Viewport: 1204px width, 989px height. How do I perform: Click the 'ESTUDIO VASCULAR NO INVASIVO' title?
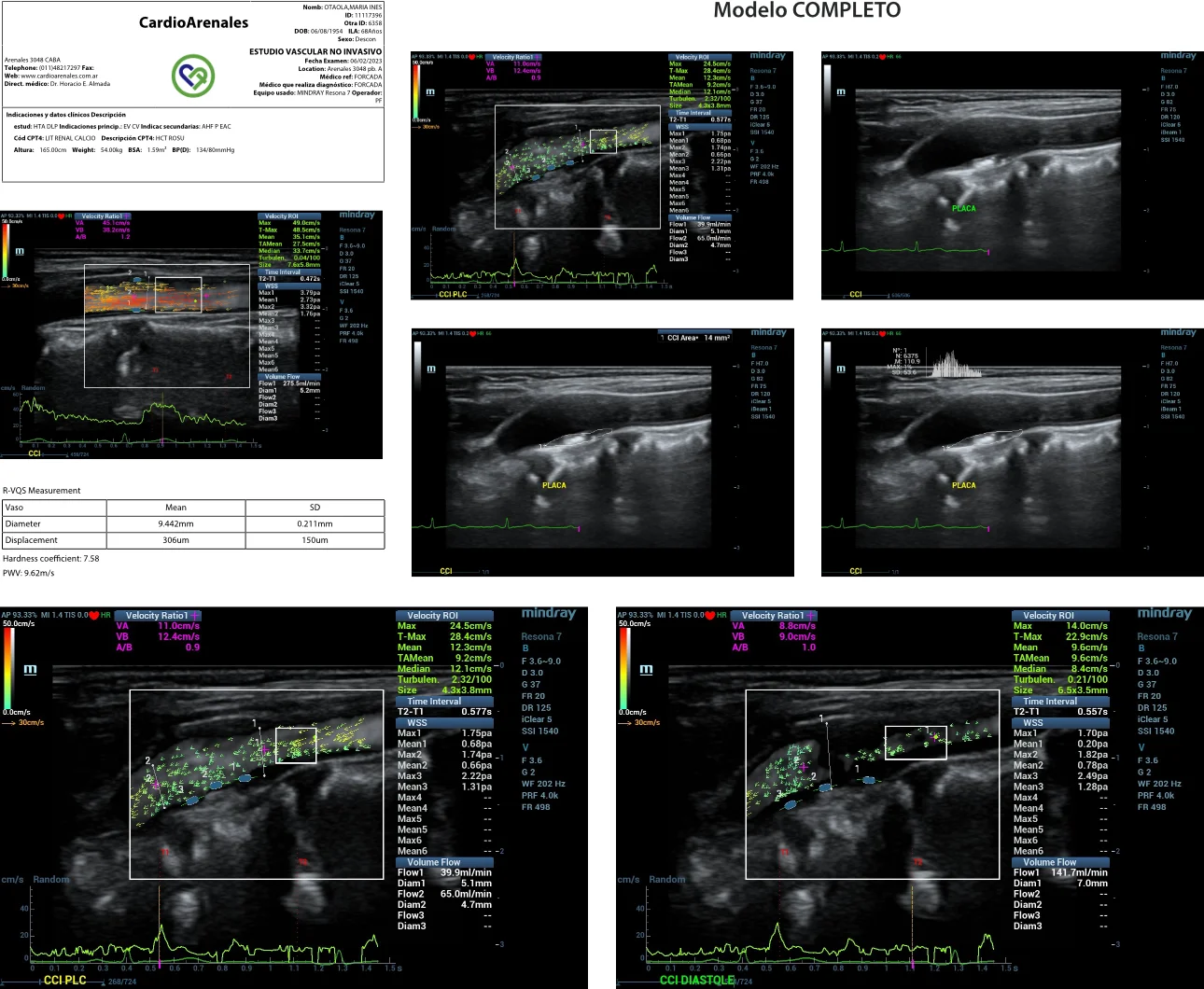315,51
